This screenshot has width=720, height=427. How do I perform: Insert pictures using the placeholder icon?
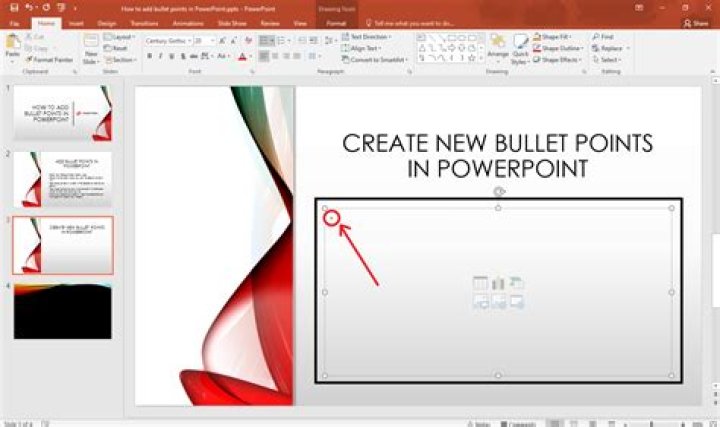[480, 302]
